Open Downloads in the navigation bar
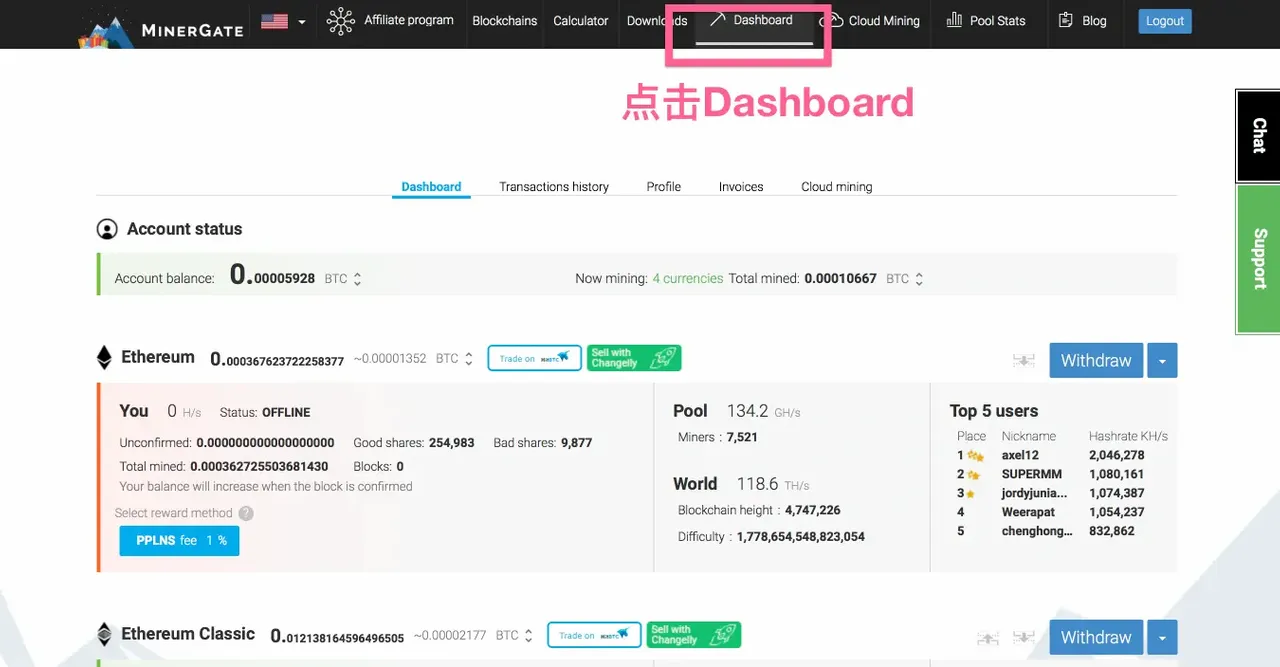This screenshot has height=667, width=1280. point(657,21)
